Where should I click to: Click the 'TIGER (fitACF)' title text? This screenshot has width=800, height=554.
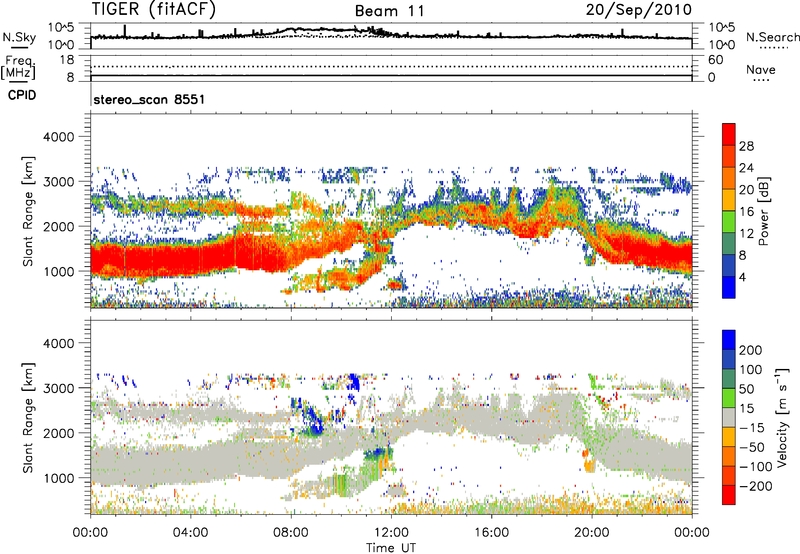[154, 9]
